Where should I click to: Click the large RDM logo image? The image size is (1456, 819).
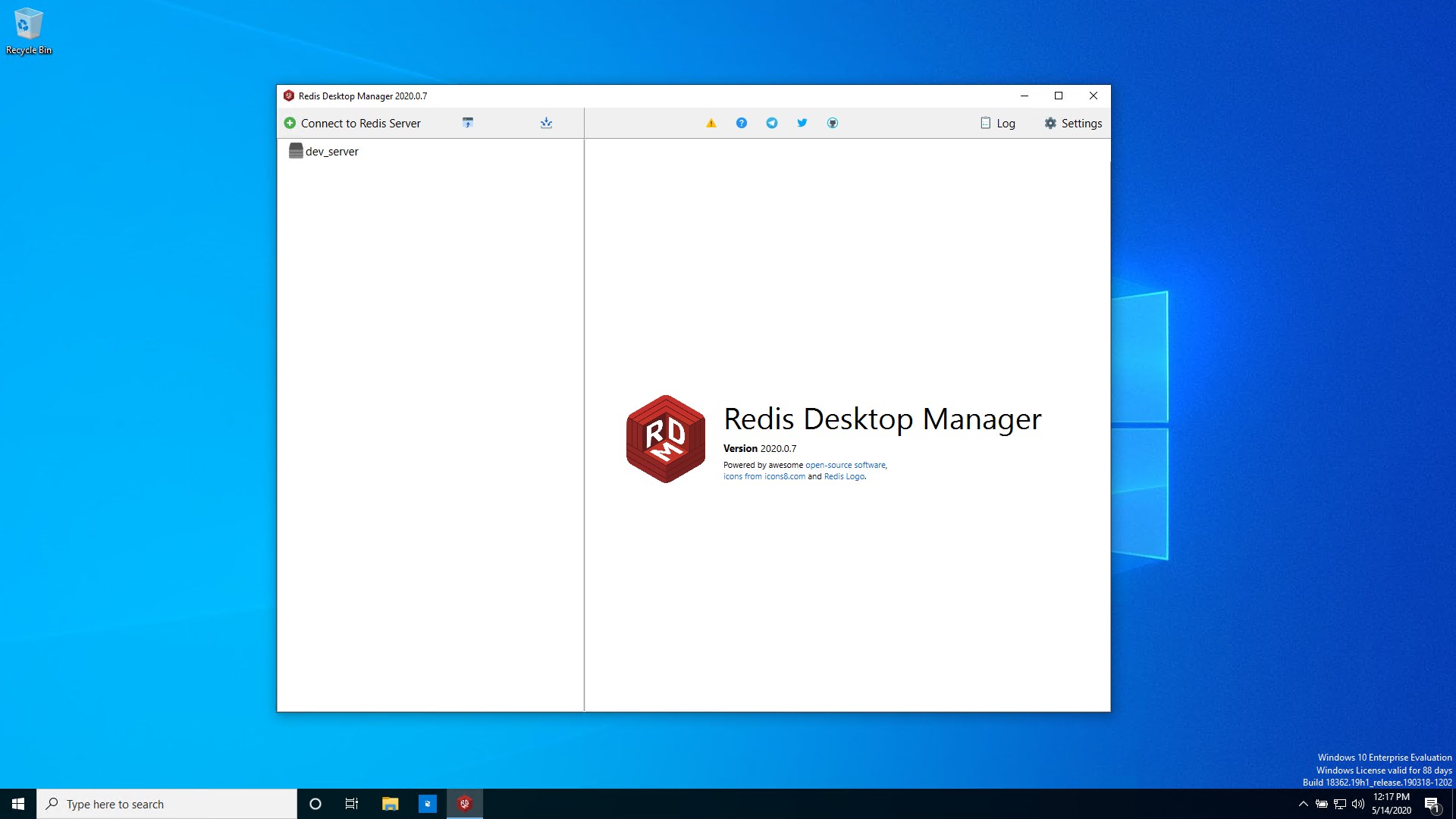tap(665, 438)
